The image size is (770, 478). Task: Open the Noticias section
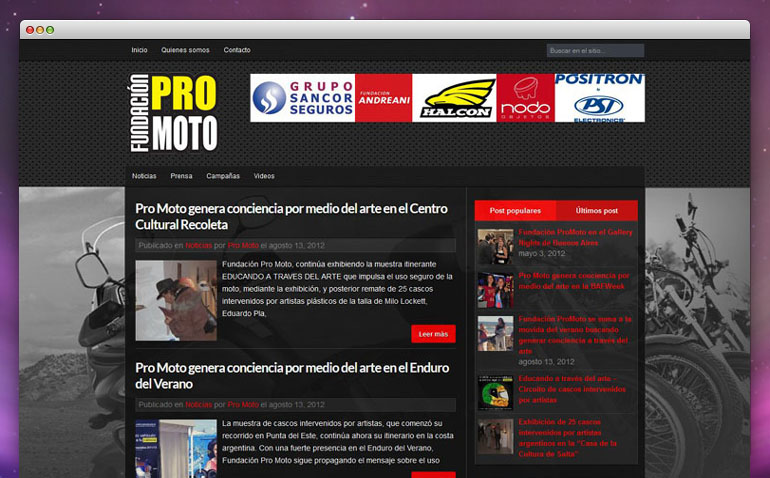[x=144, y=176]
